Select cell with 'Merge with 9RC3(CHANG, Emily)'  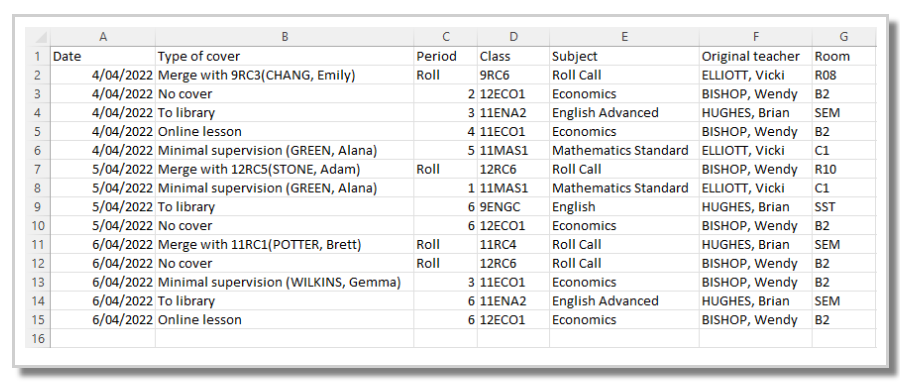[x=285, y=75]
